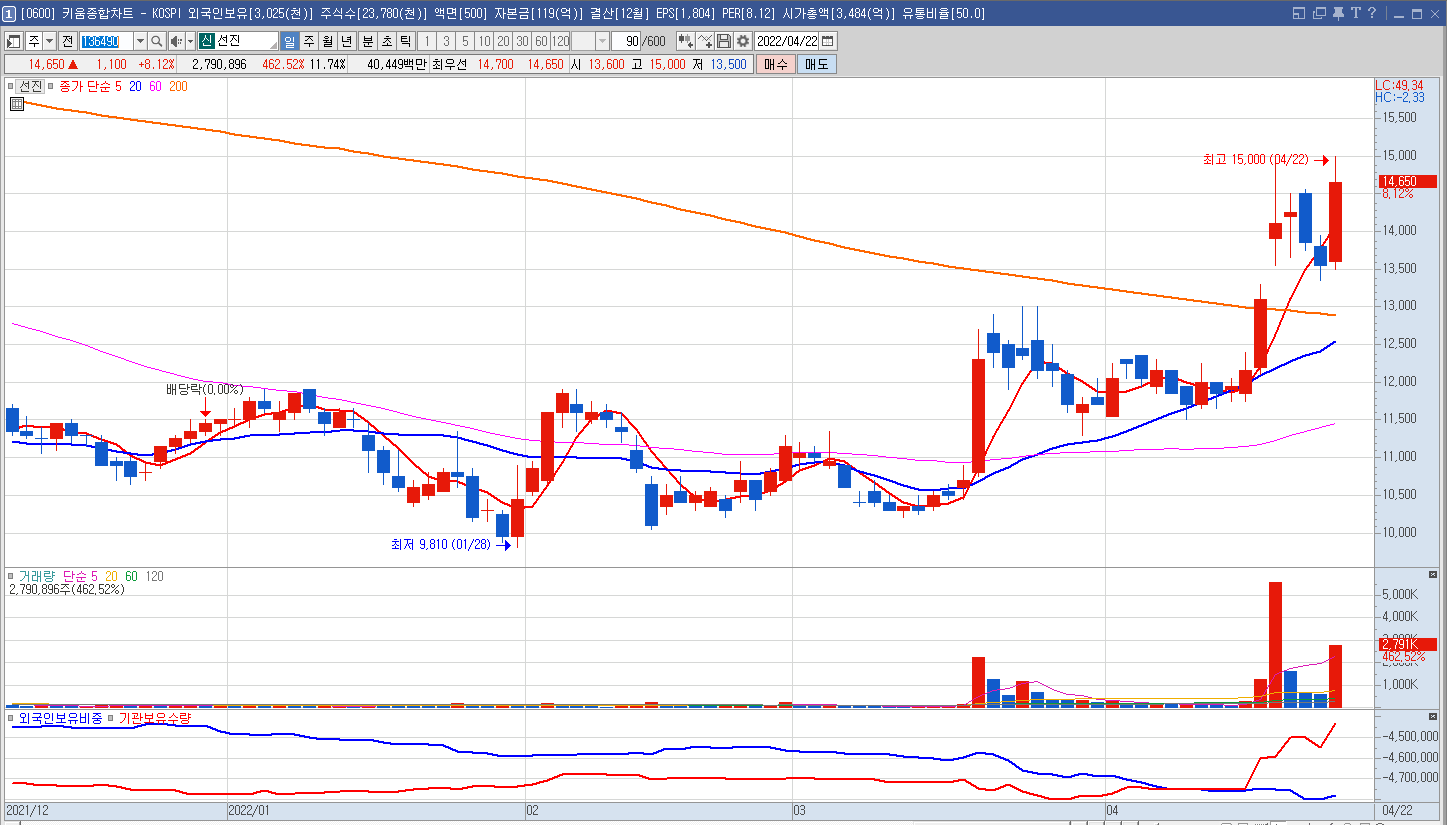This screenshot has height=825, width=1447.
Task: Select the 일 daily period tab
Action: [289, 41]
